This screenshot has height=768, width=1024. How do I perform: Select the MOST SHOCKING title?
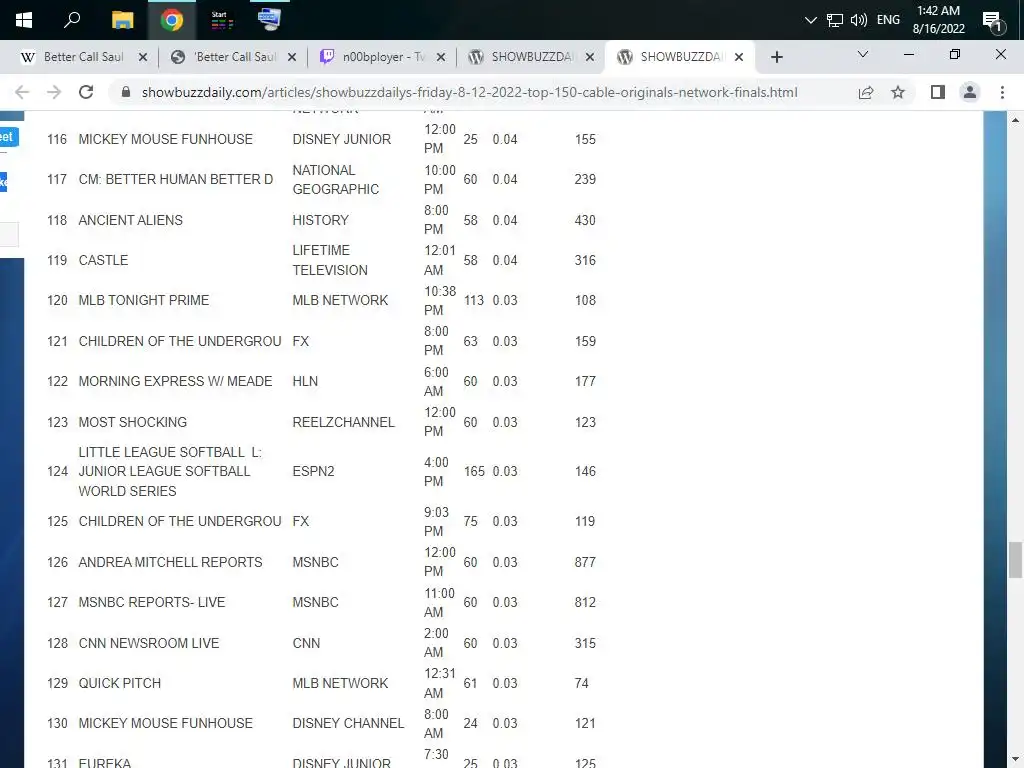tap(133, 422)
